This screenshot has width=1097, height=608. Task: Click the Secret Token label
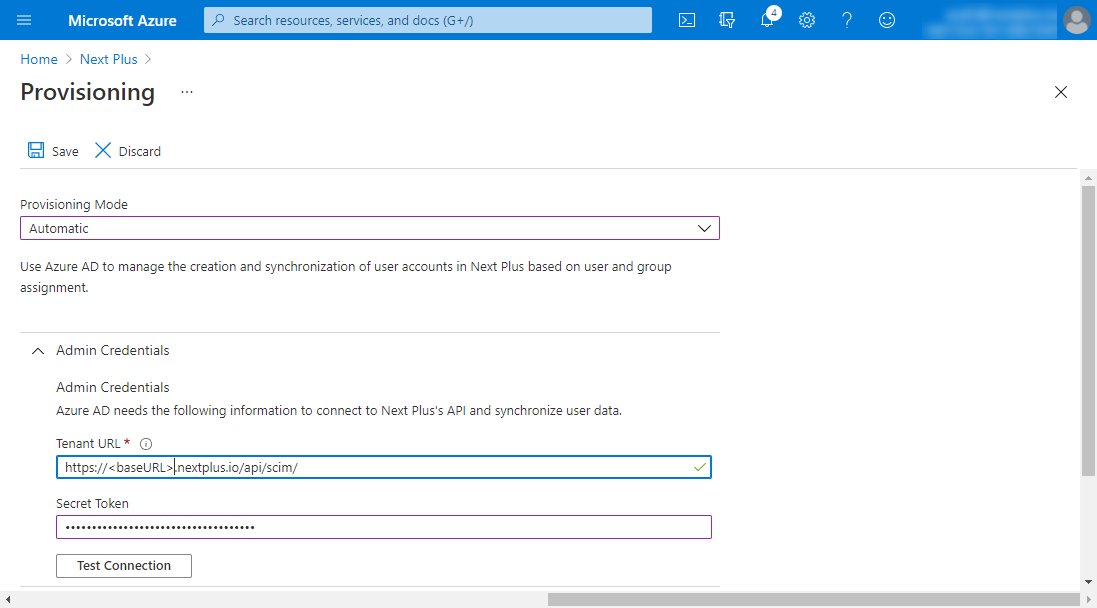92,504
